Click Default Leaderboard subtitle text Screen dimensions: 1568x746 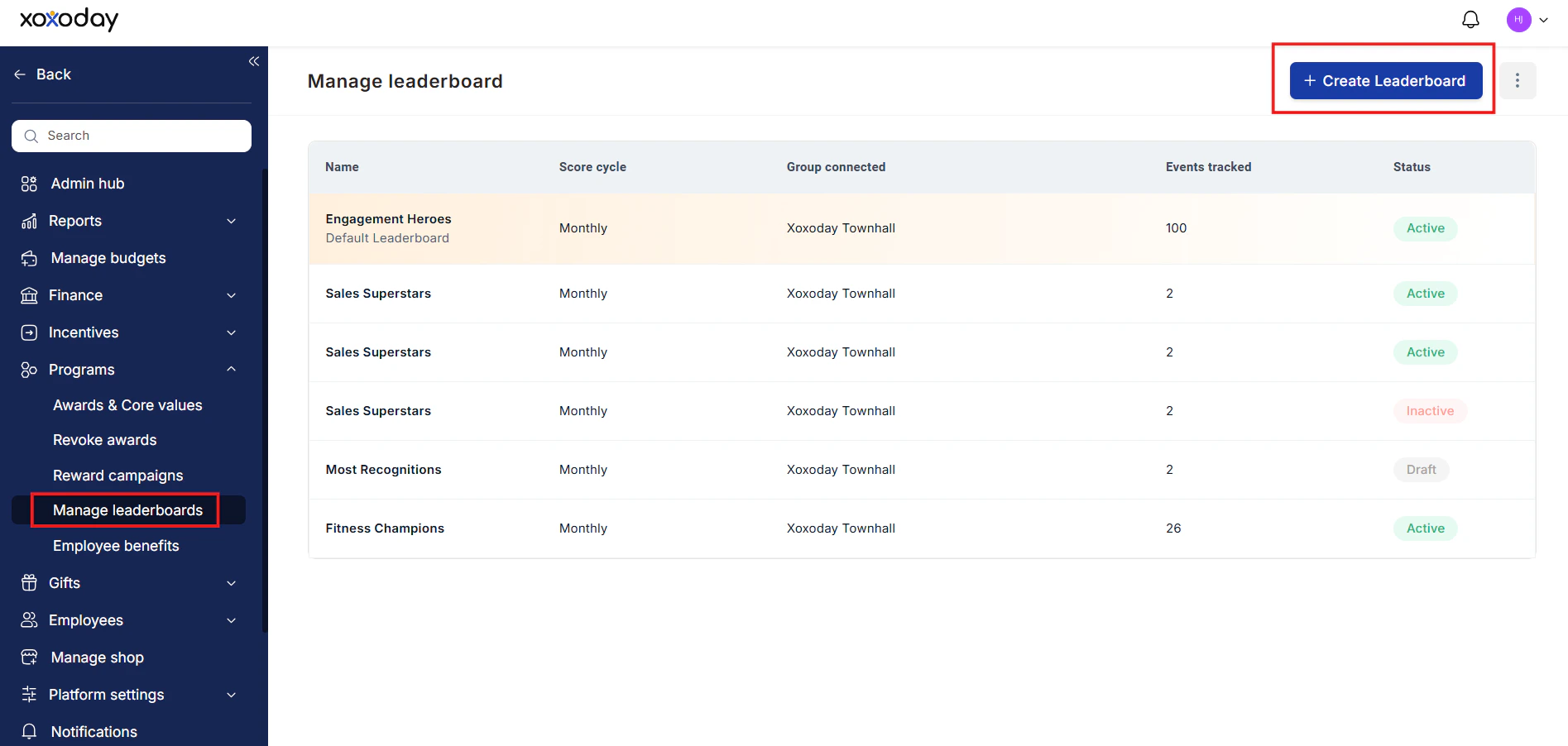(387, 238)
